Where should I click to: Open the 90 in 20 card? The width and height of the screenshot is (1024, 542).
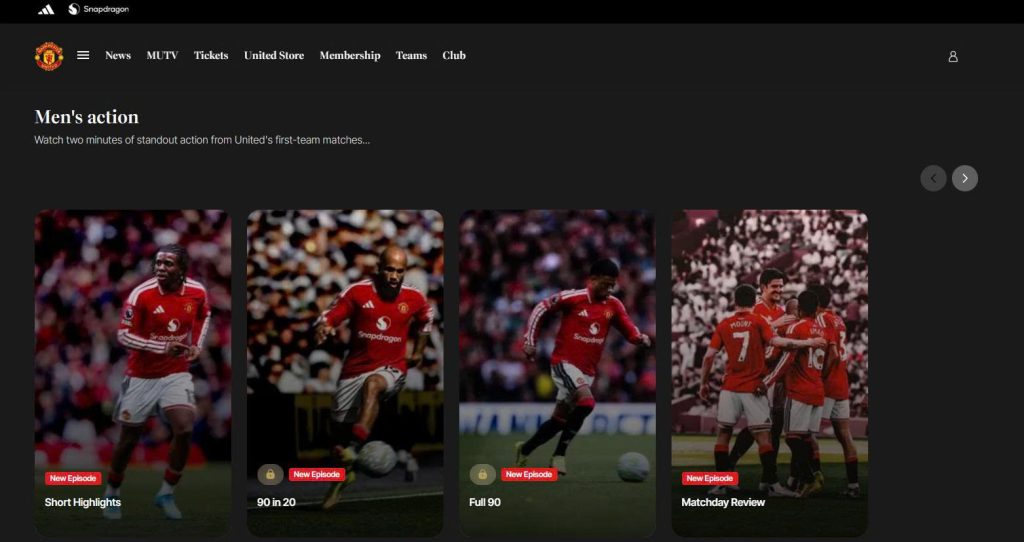pos(345,373)
